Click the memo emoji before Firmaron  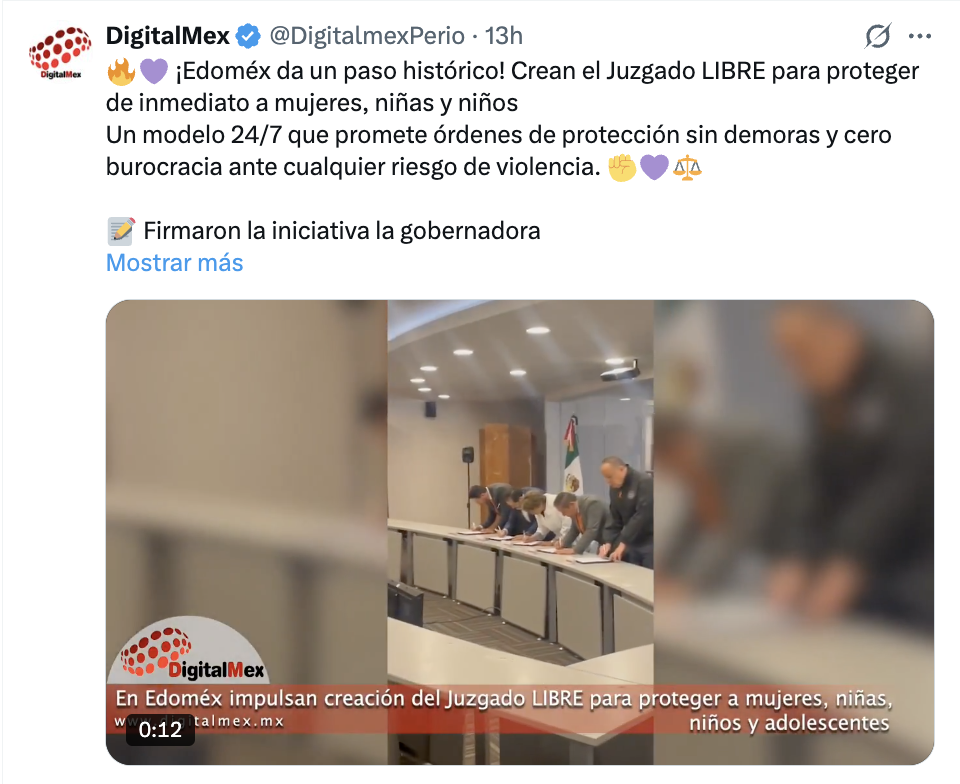(x=121, y=231)
